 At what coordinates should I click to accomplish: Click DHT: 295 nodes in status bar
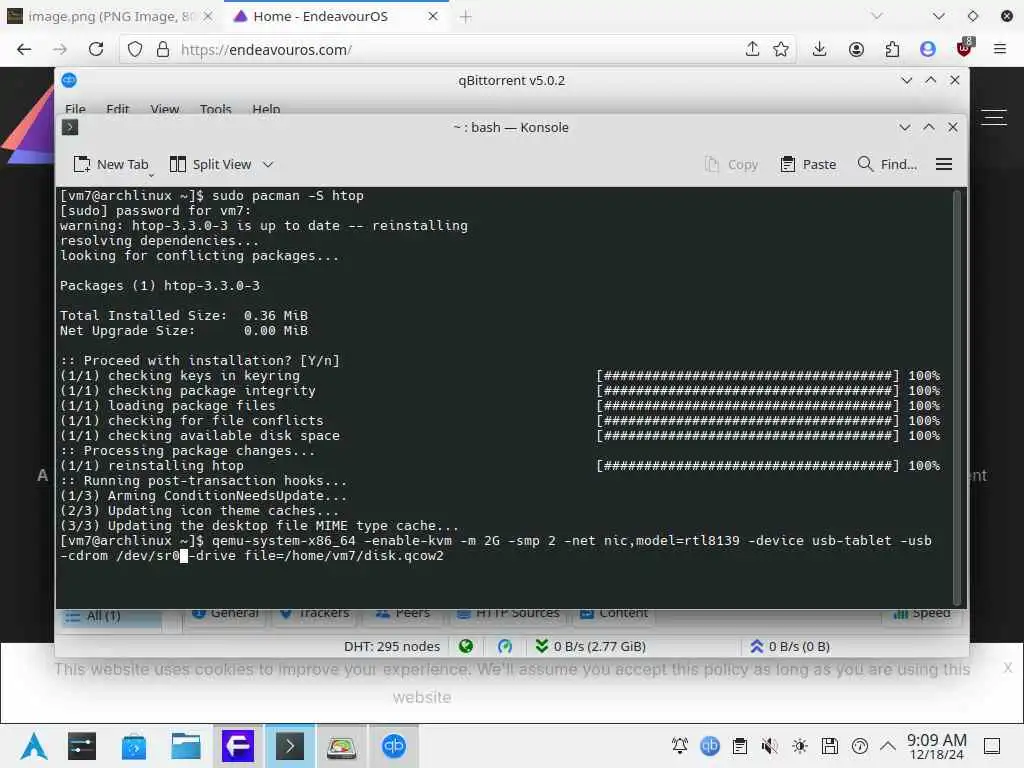tap(392, 647)
